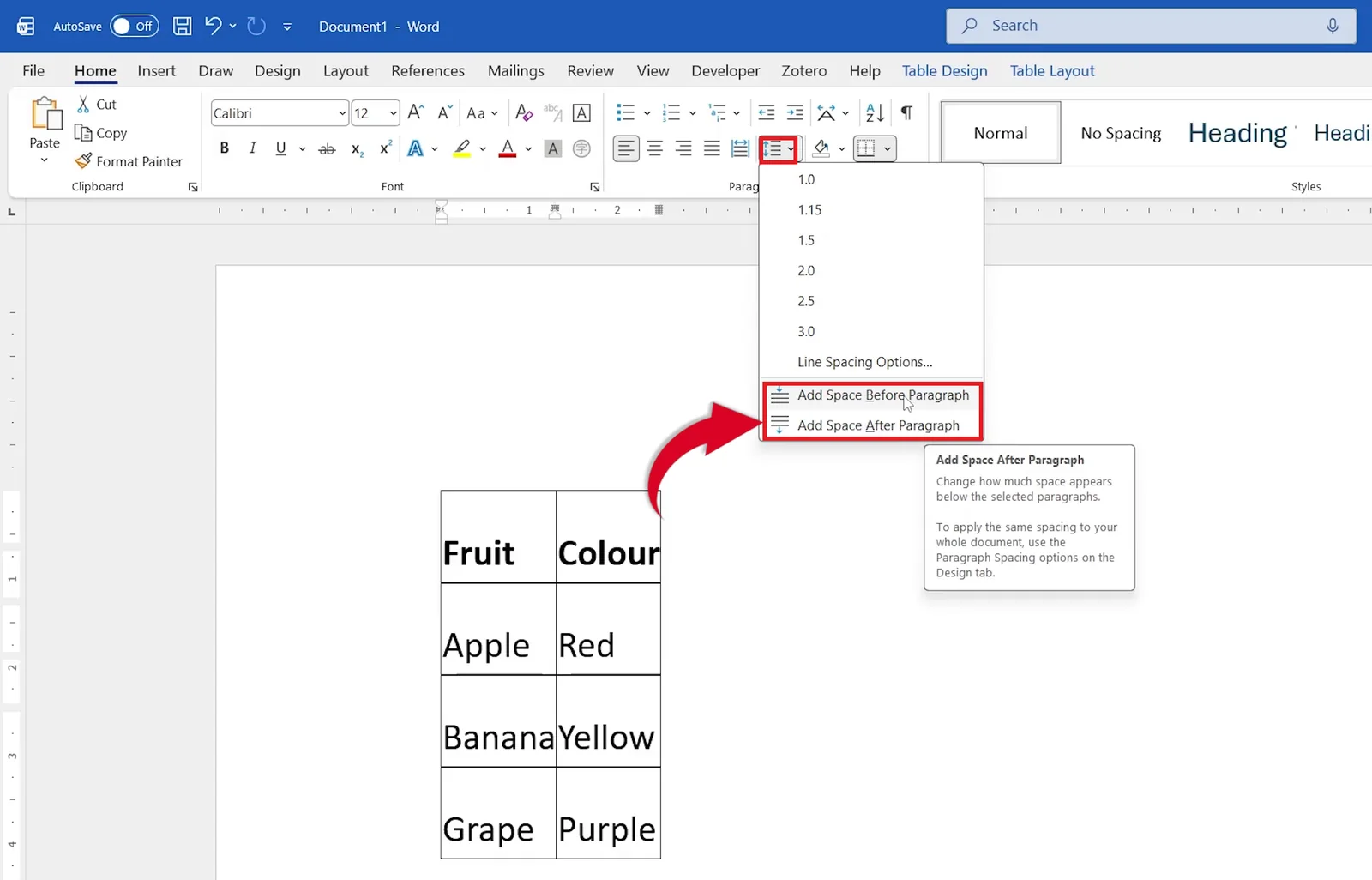The image size is (1372, 880).
Task: Apply the yellow text highlight color
Action: coord(462,148)
